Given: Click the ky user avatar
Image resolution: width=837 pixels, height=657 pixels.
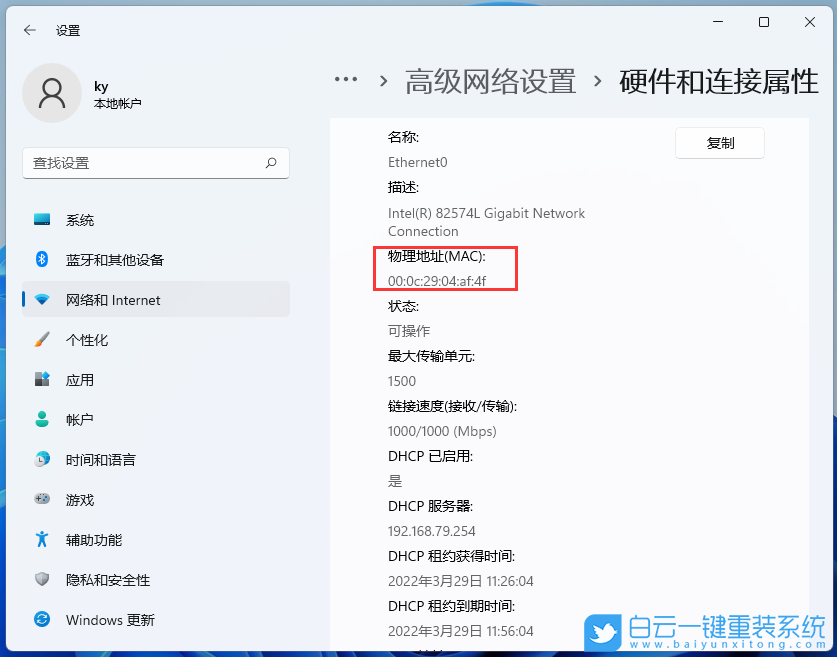Looking at the screenshot, I should (52, 92).
